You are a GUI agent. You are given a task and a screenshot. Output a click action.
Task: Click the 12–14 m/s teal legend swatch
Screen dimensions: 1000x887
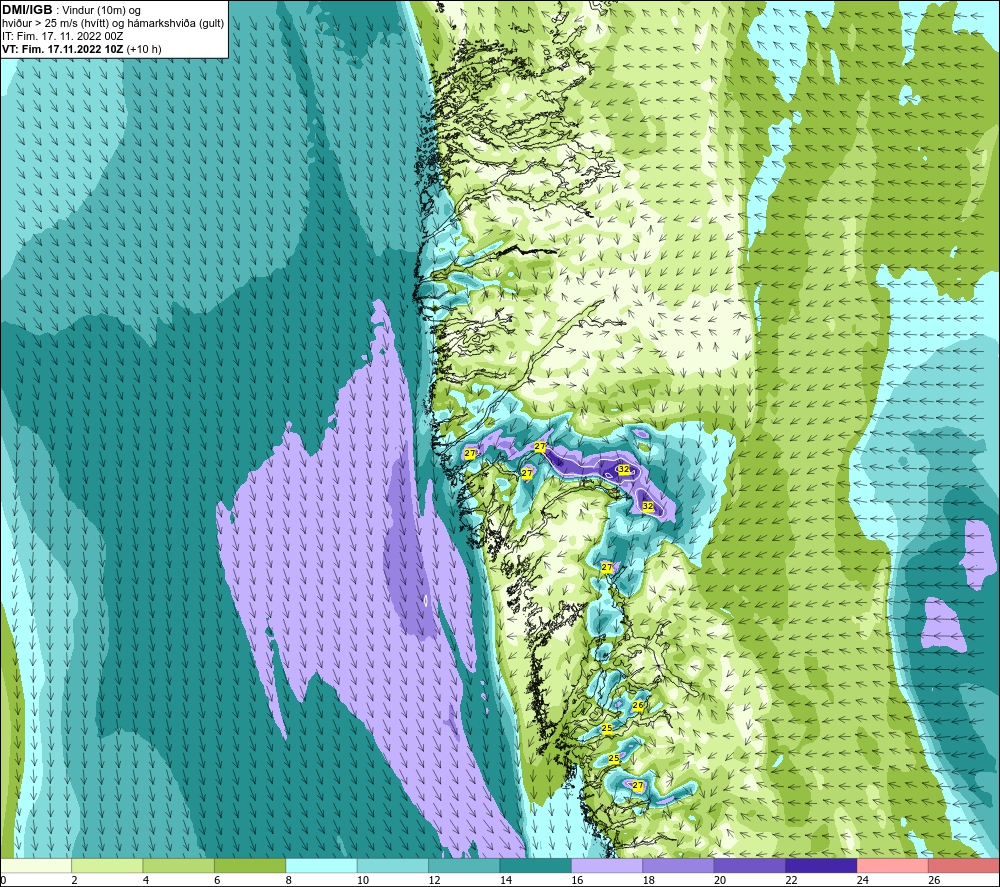464,865
